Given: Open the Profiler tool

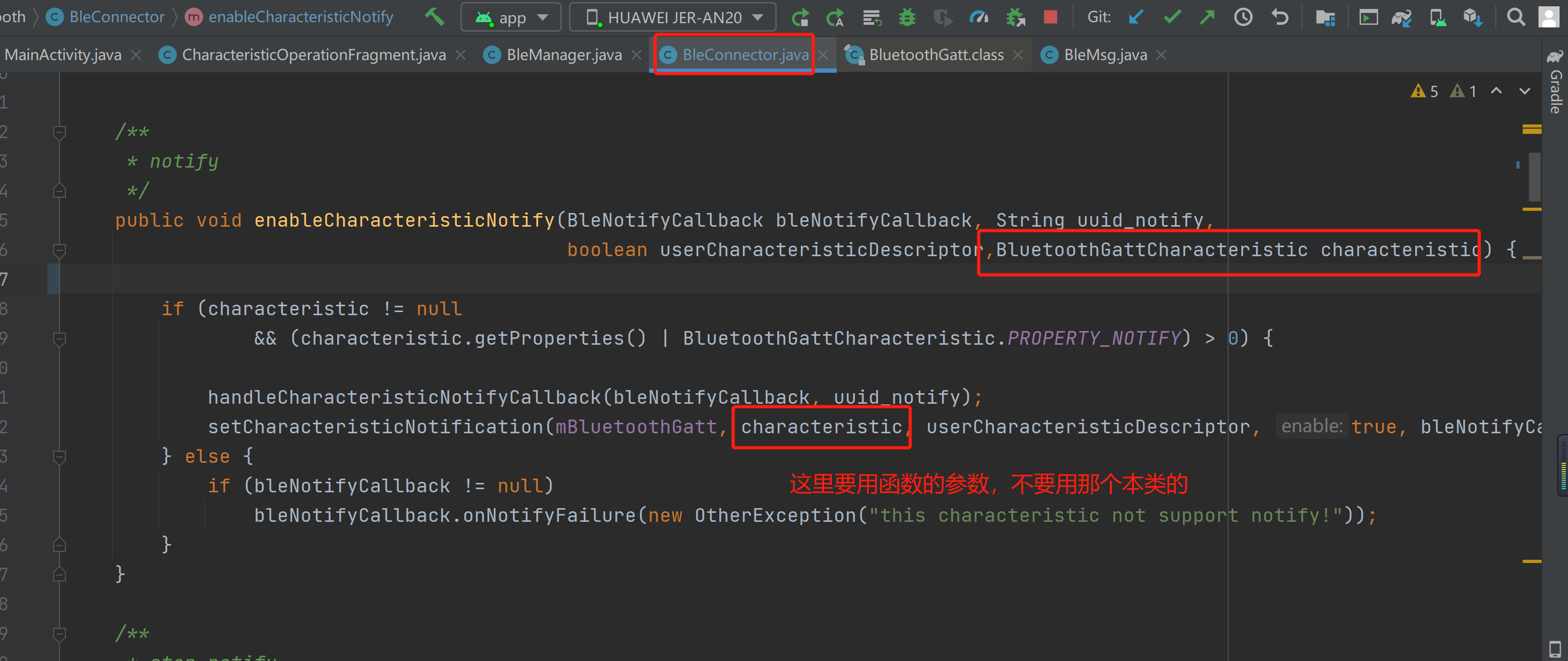Looking at the screenshot, I should coord(978,16).
